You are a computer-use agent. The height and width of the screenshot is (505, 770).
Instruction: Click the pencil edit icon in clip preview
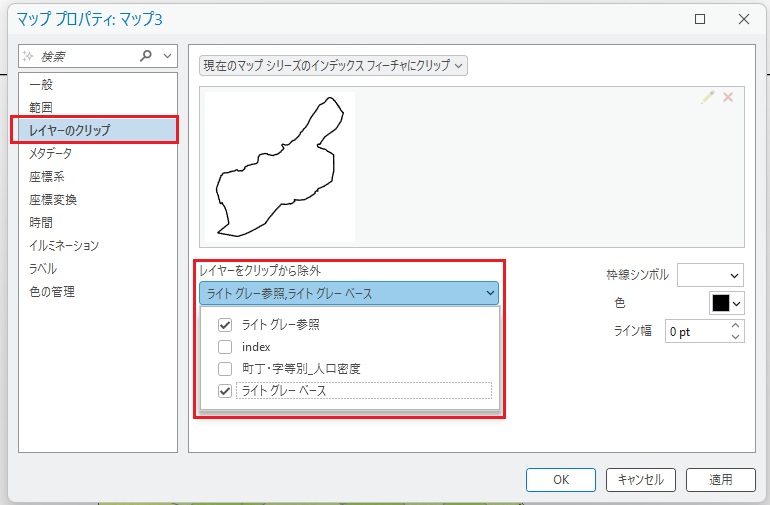click(x=708, y=97)
